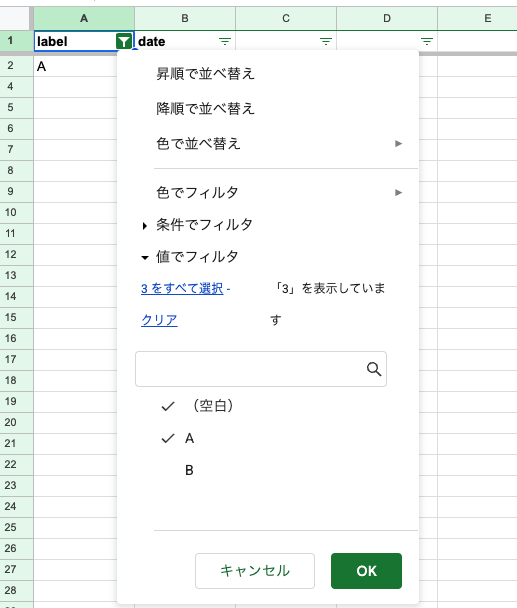The width and height of the screenshot is (517, 608).
Task: Open the 色で並べ替え submenu
Action: click(x=279, y=143)
